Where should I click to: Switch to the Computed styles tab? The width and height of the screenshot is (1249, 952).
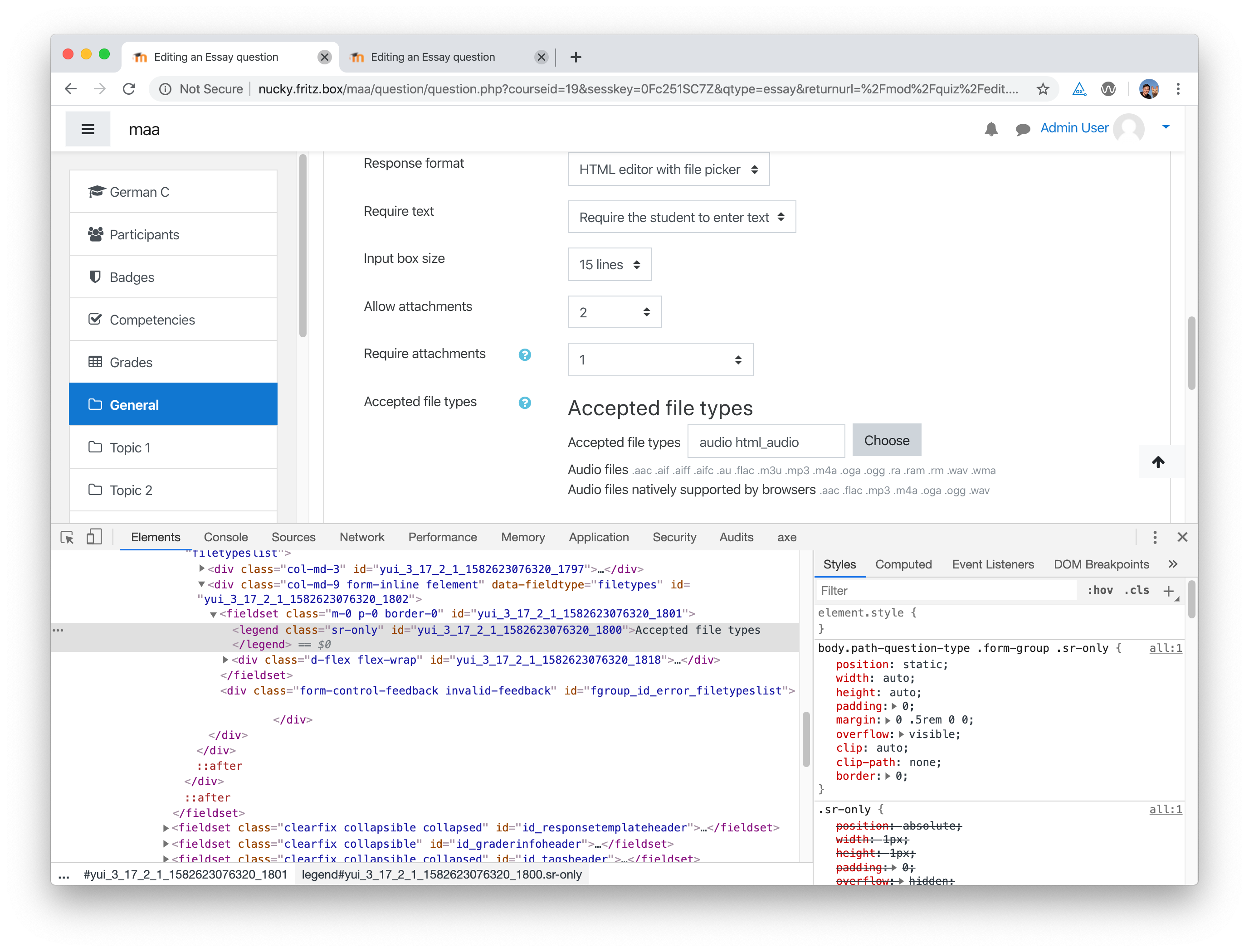click(903, 564)
